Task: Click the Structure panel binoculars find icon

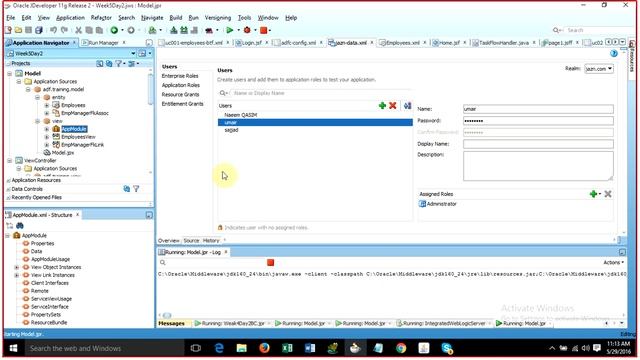Action: [20, 225]
